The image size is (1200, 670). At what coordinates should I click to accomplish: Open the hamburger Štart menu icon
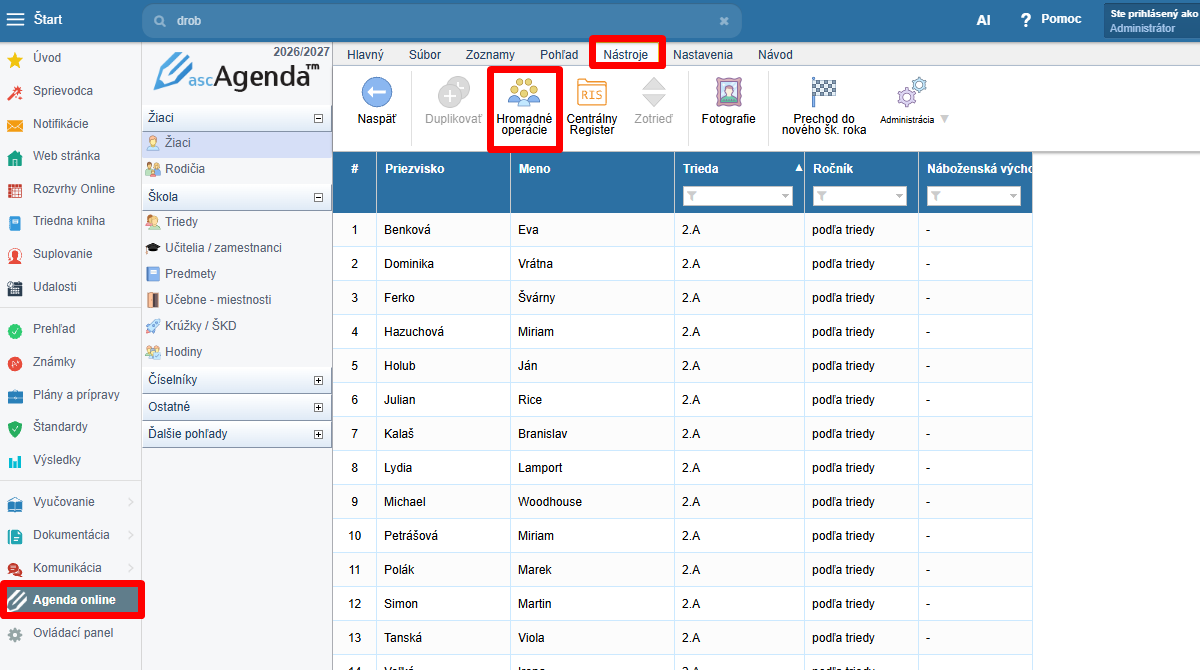(x=16, y=20)
